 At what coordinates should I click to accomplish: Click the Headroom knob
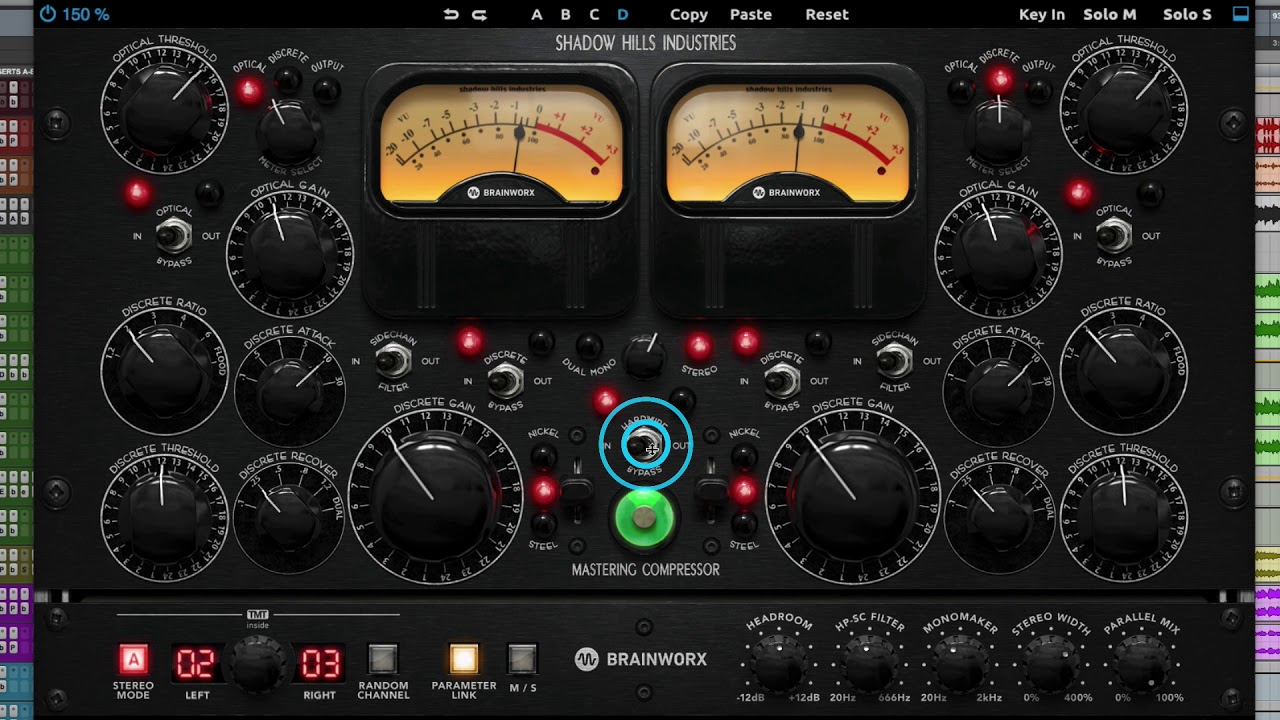point(778,661)
